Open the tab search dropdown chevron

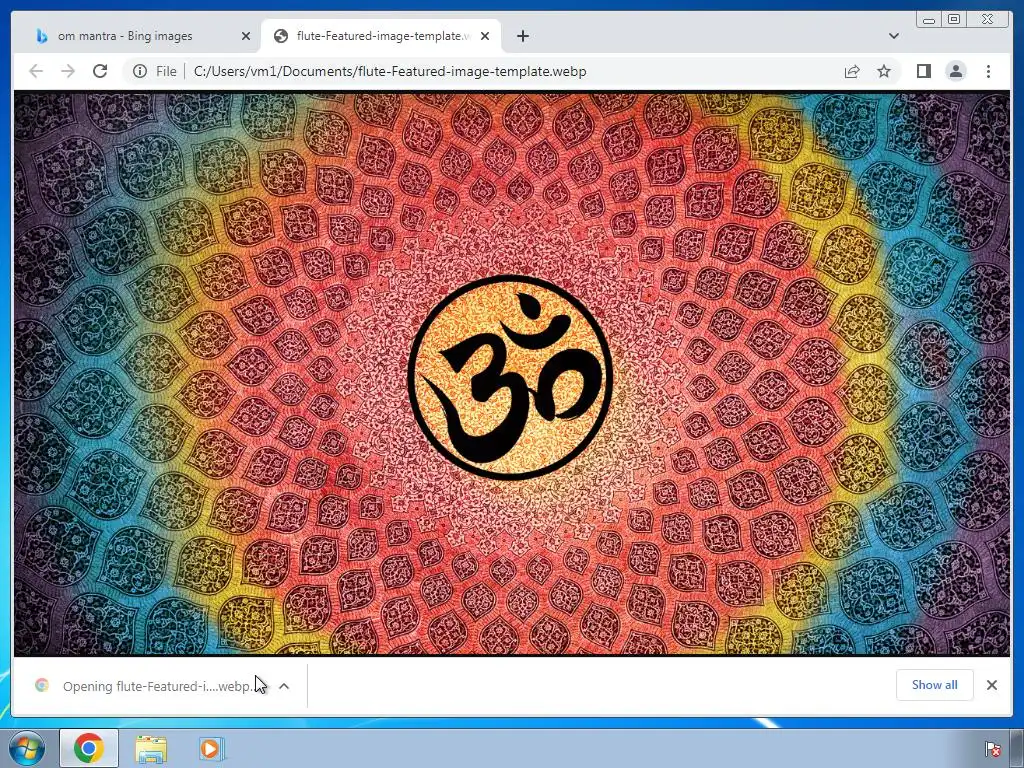click(894, 36)
